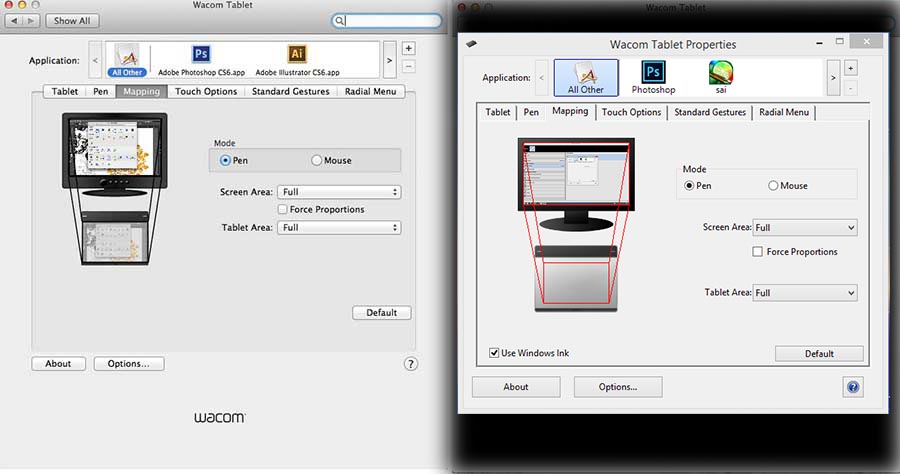
Task: Select sai application icon in Windows properties window
Action: click(721, 77)
